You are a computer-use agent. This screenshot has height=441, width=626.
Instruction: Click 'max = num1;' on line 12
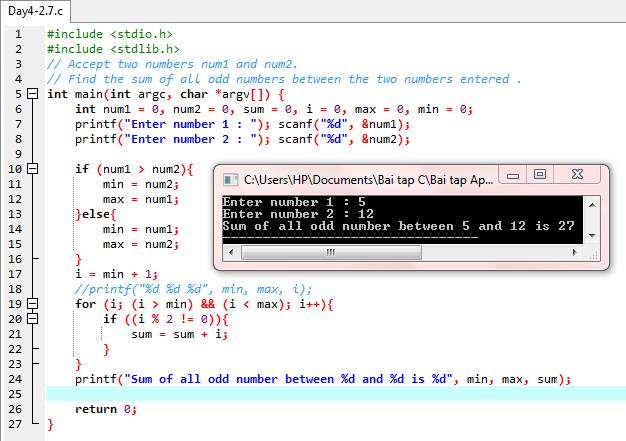pyautogui.click(x=141, y=199)
